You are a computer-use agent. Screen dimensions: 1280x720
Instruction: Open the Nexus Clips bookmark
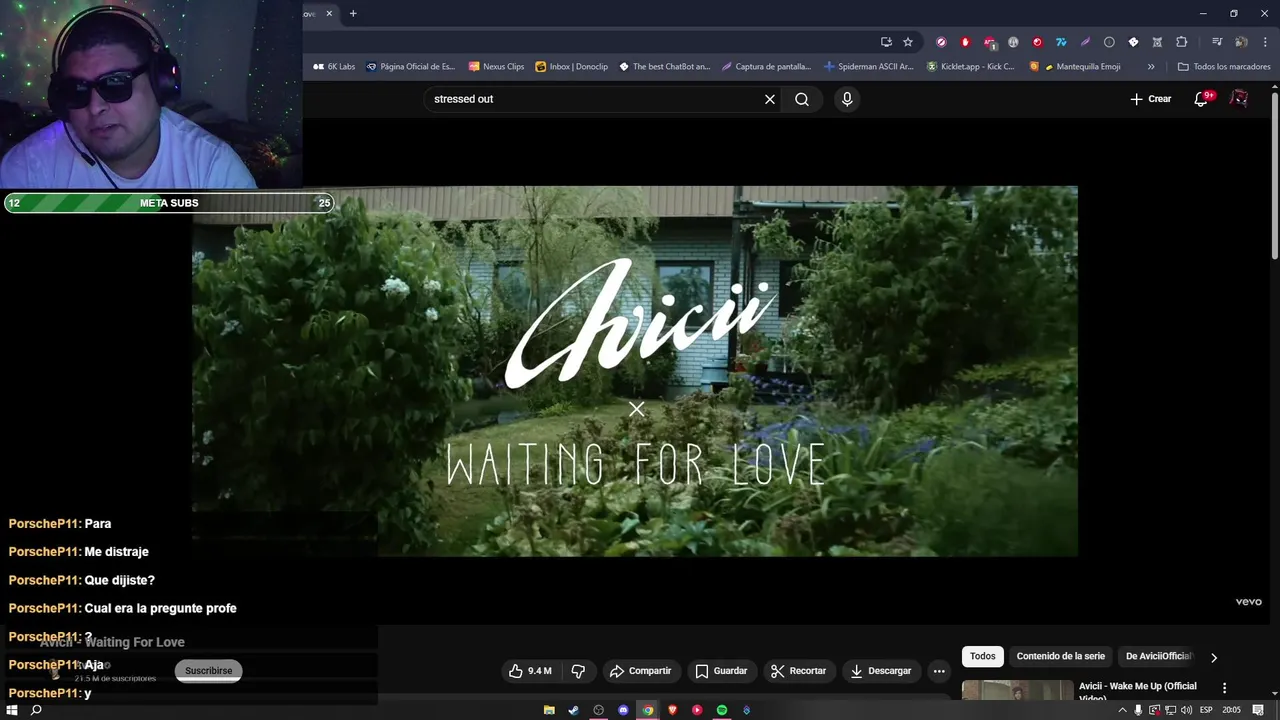pyautogui.click(x=496, y=67)
